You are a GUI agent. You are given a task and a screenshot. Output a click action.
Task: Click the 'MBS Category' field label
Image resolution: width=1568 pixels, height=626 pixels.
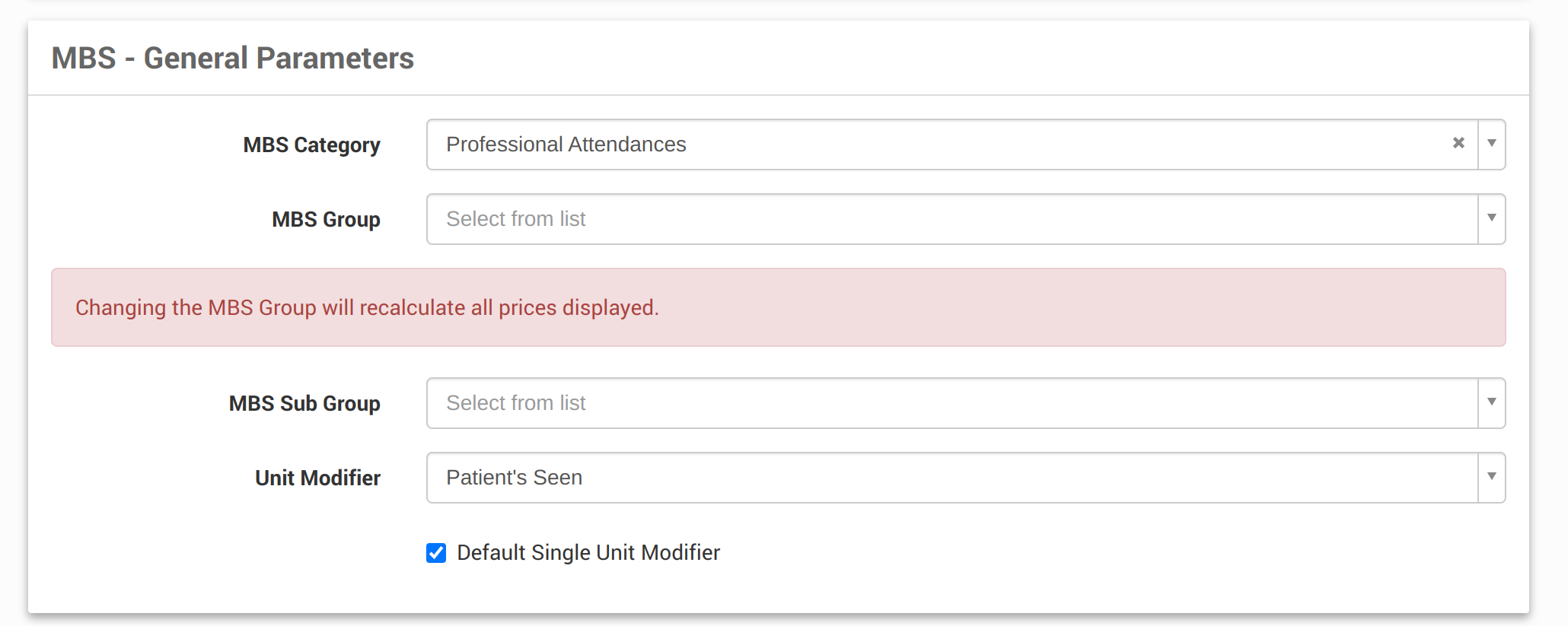(x=311, y=145)
